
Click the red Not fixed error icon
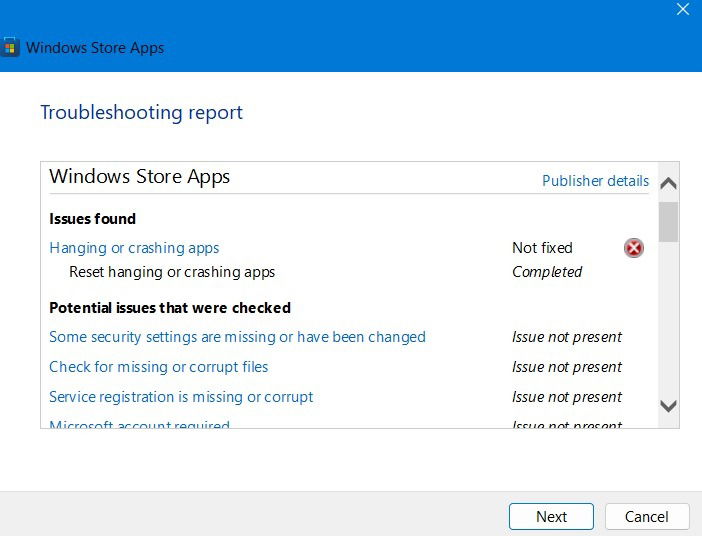(634, 248)
